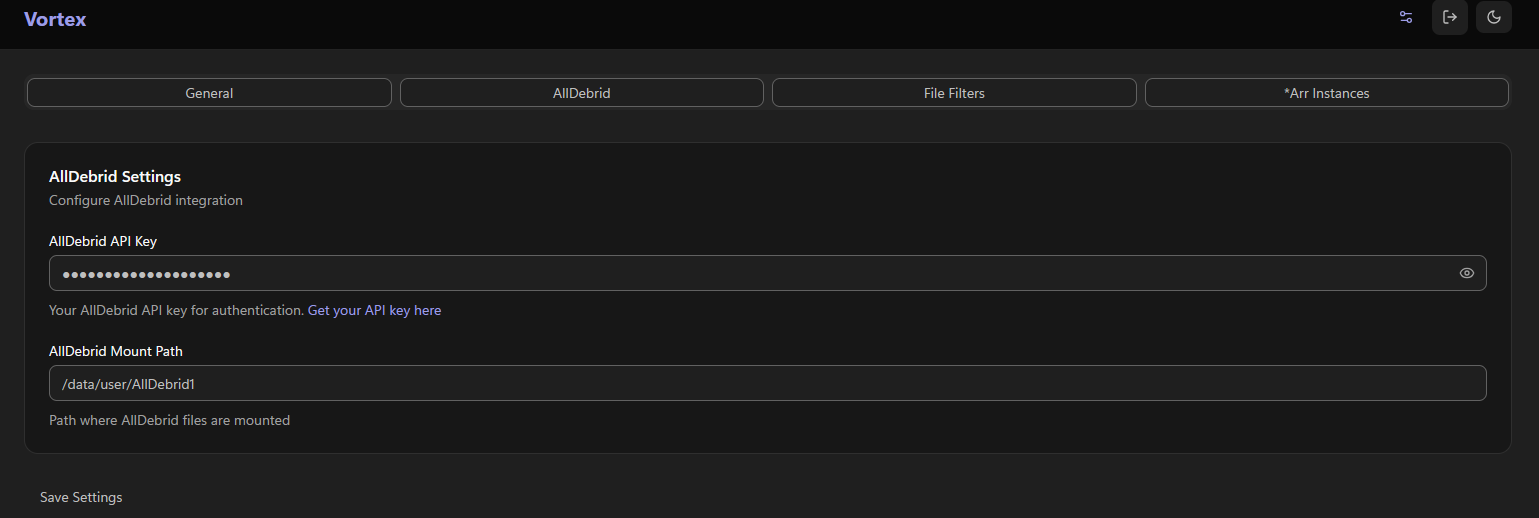Go to the *Arr Instances tab
The image size is (1539, 518).
[1326, 93]
